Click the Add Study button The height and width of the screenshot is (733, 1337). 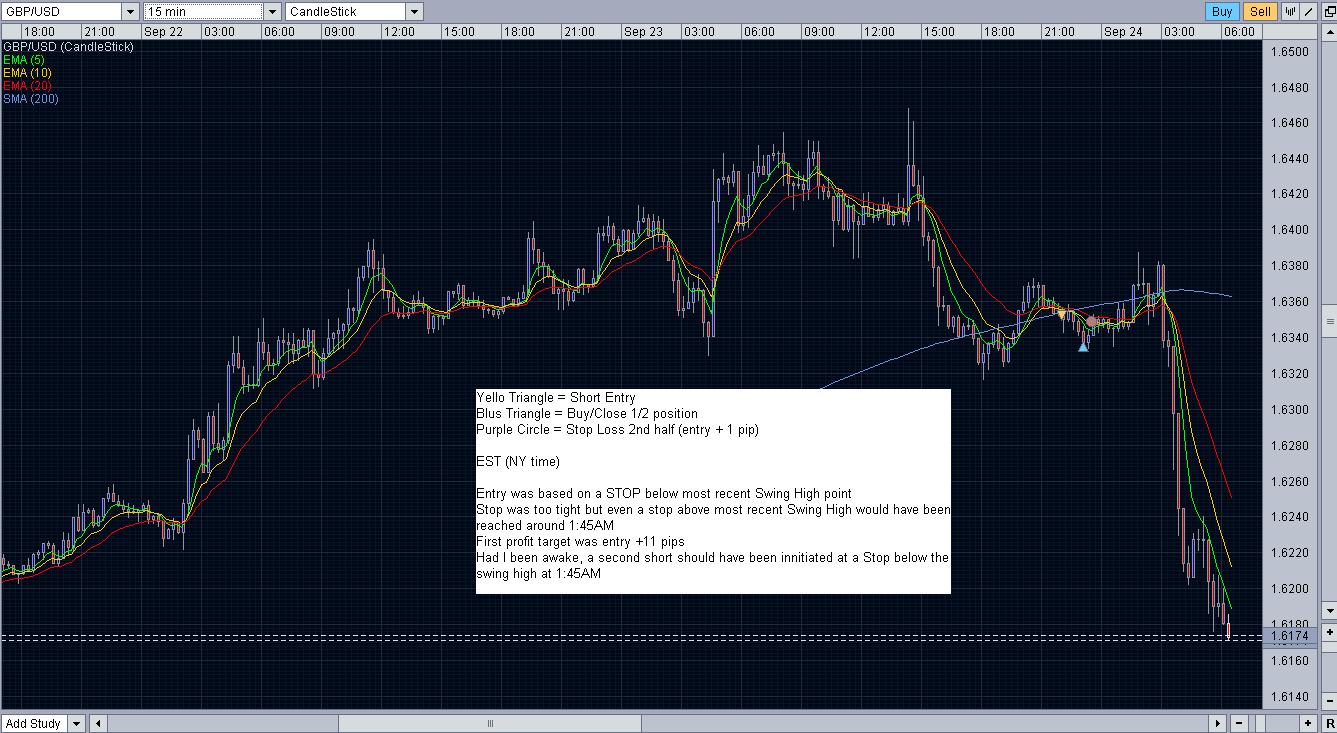point(33,723)
